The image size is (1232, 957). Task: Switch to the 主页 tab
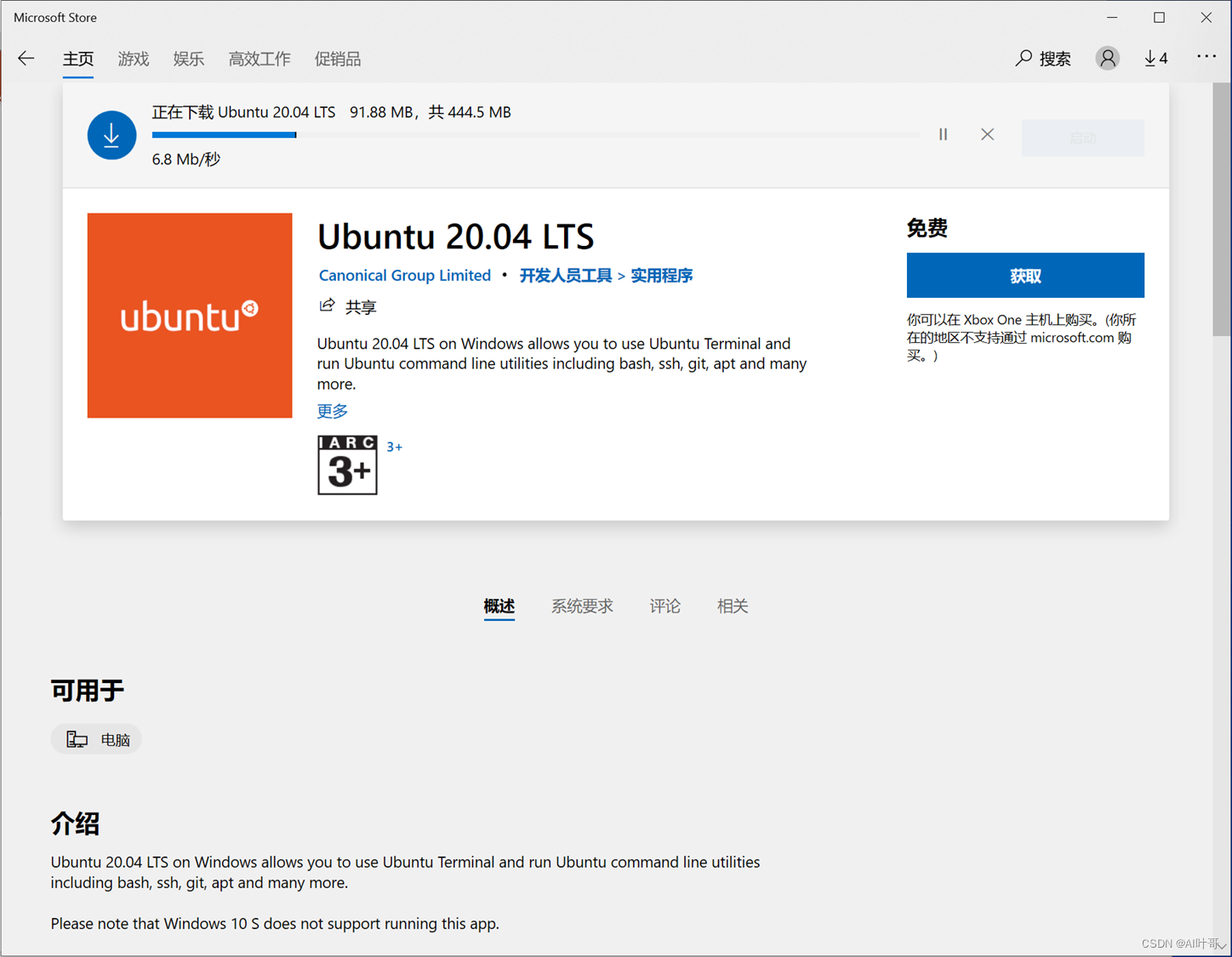click(x=78, y=59)
